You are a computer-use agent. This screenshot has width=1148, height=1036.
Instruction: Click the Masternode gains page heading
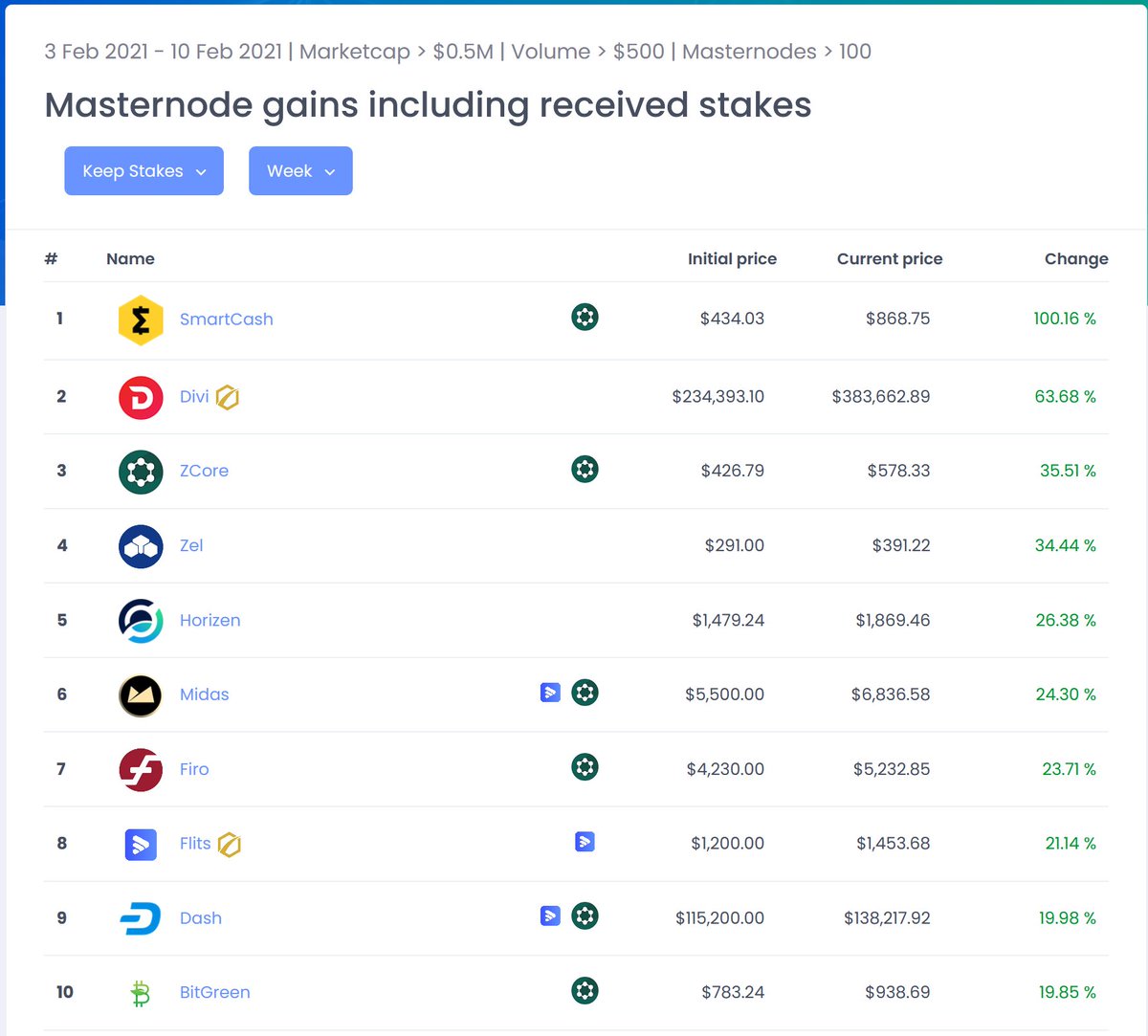coord(428,105)
